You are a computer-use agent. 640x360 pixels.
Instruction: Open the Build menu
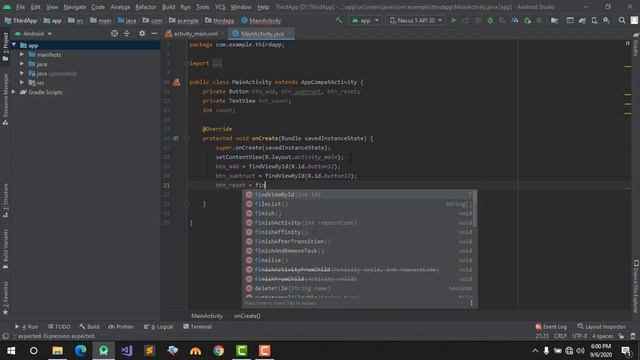click(169, 7)
